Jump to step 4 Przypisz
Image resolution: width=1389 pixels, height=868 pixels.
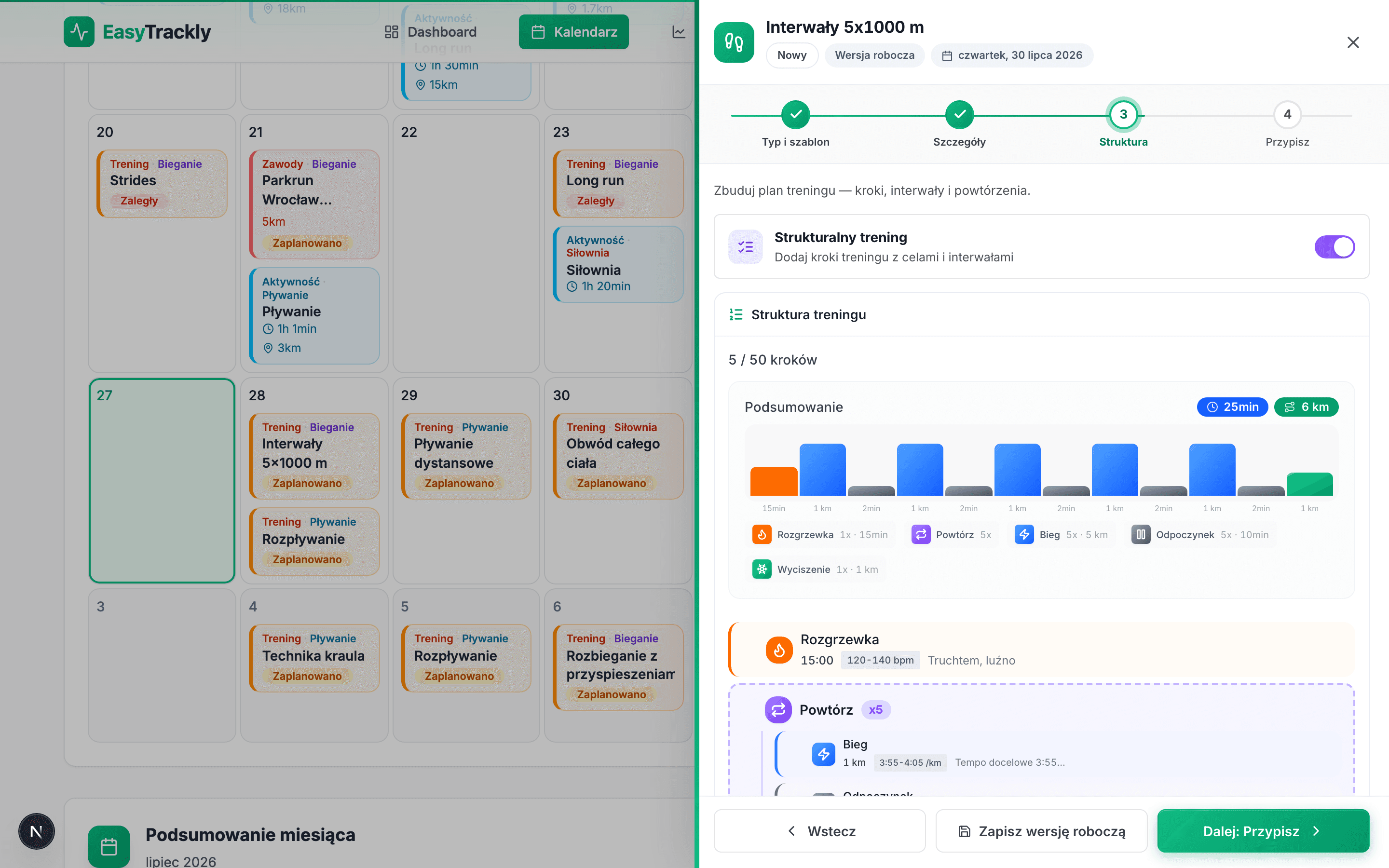pos(1287,114)
